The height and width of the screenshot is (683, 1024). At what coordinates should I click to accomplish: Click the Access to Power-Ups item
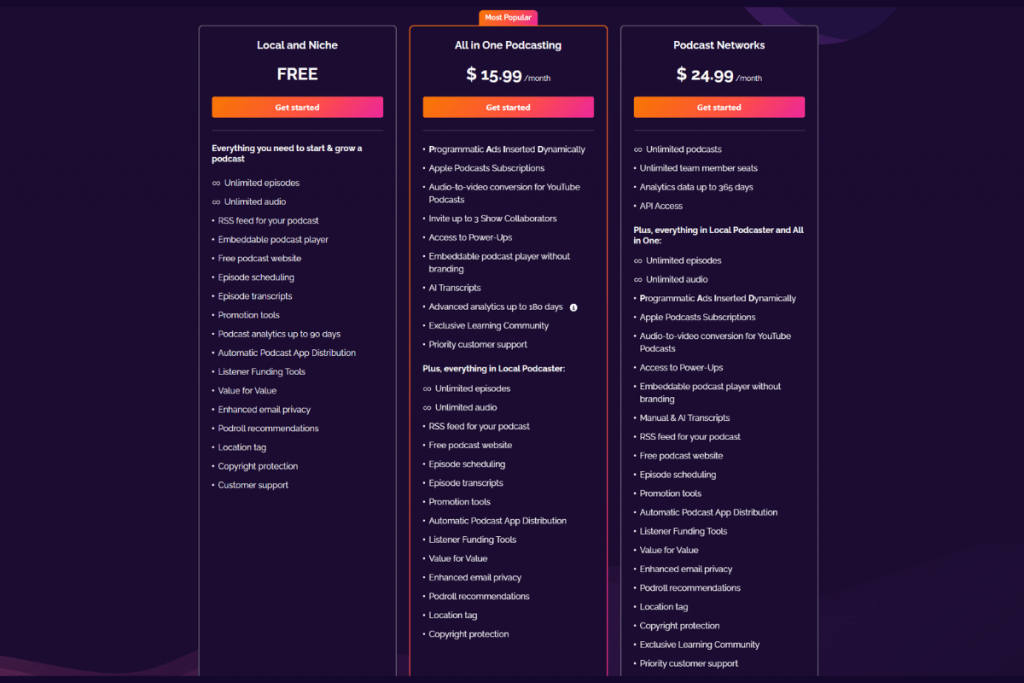472,237
